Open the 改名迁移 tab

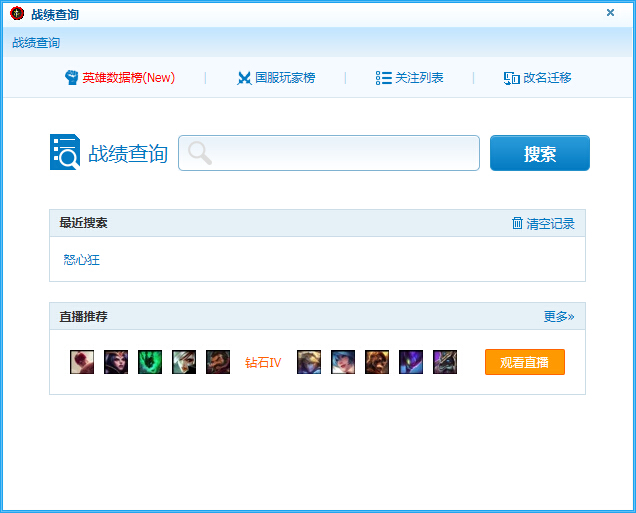pos(547,77)
